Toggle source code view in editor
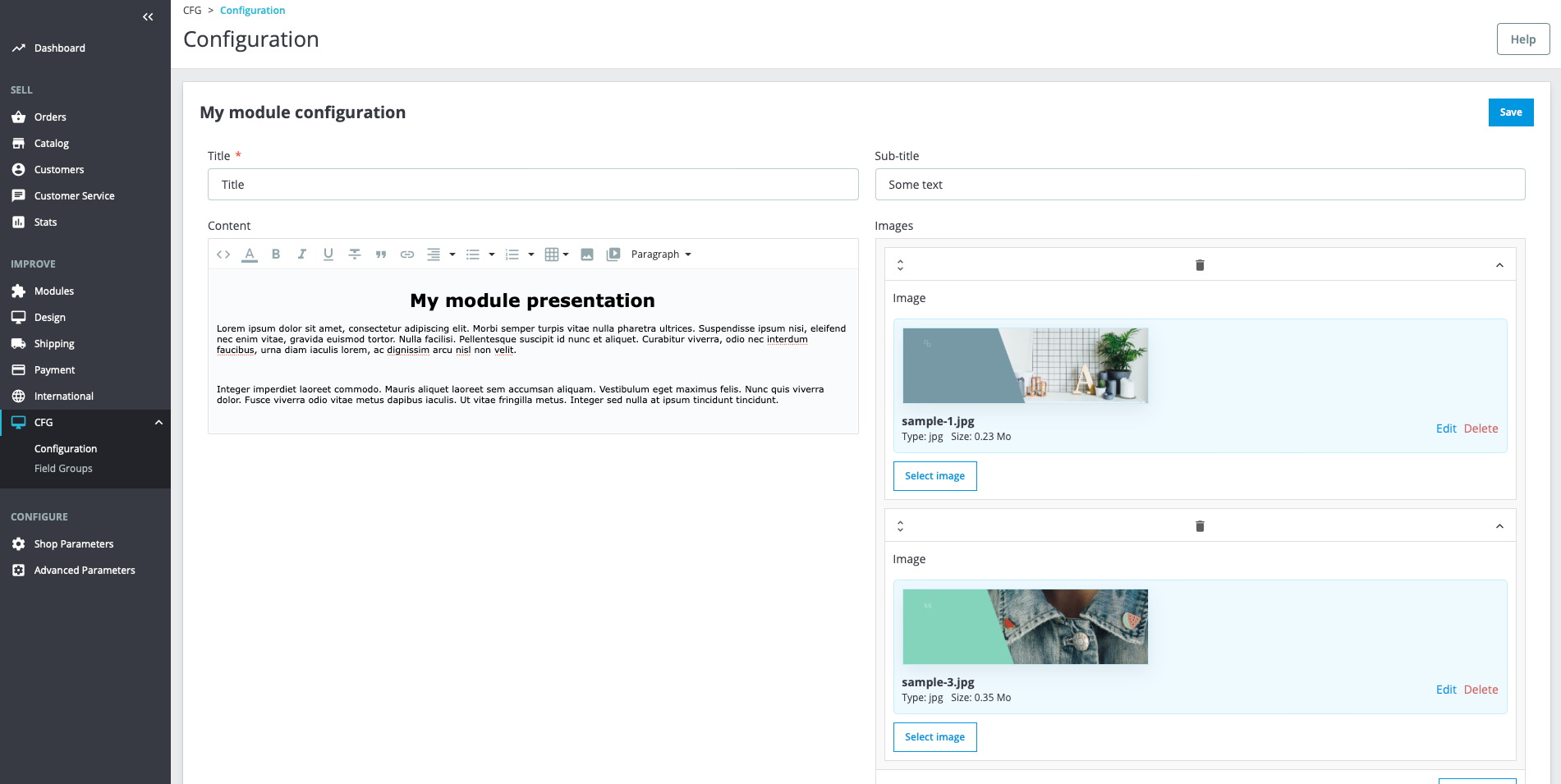Image resolution: width=1561 pixels, height=784 pixels. [223, 254]
